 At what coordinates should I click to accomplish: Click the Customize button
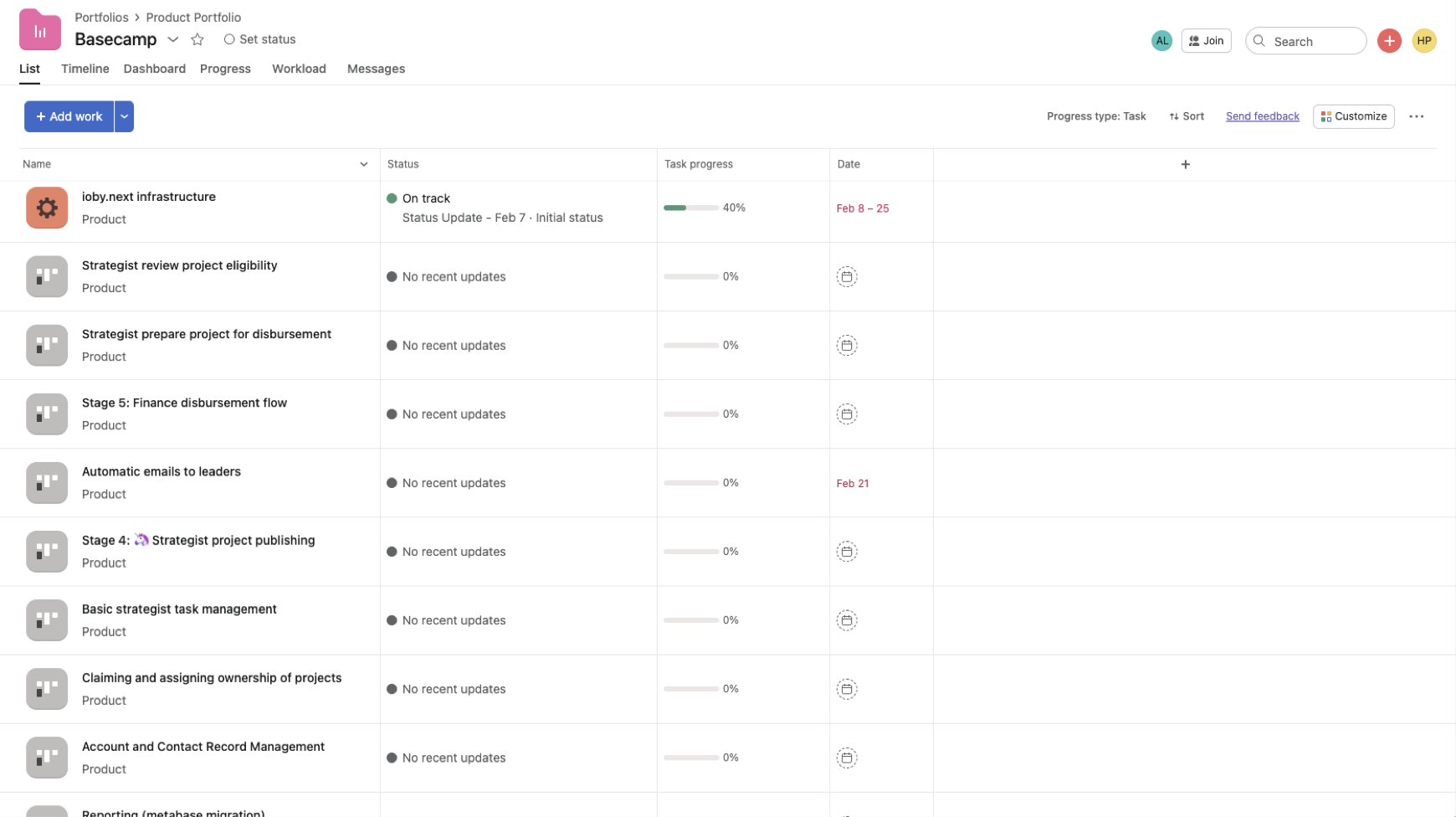coord(1353,116)
